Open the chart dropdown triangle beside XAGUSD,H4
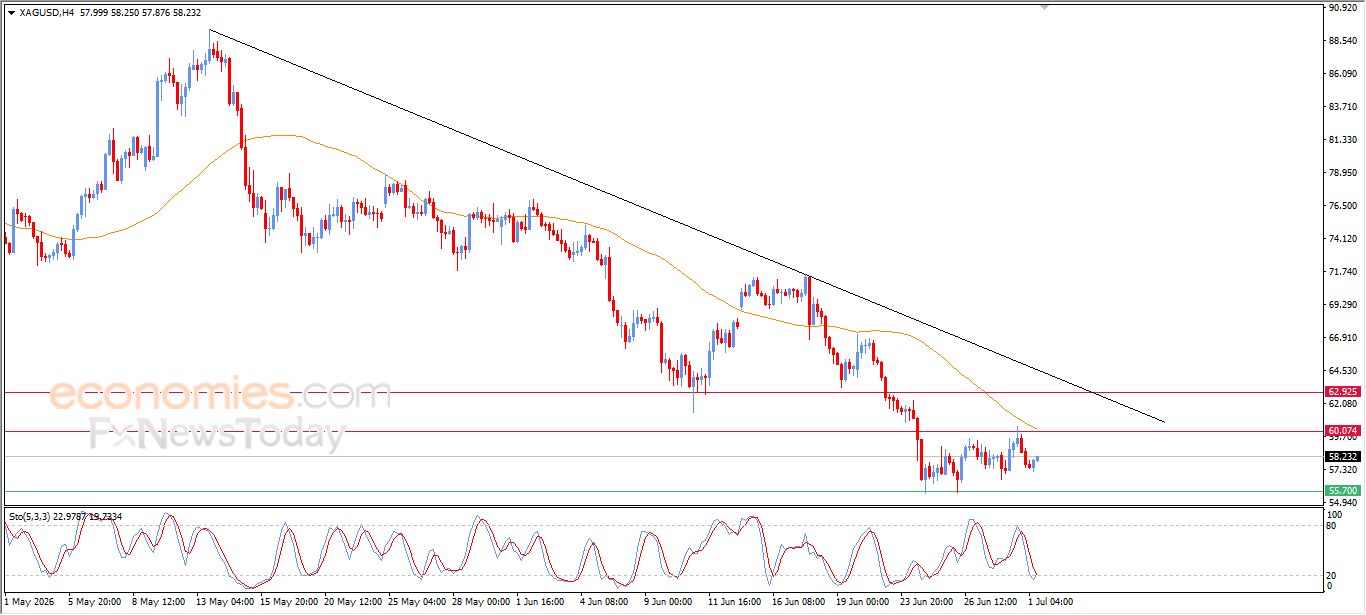Screen dimensions: 1366x615 click(11, 13)
